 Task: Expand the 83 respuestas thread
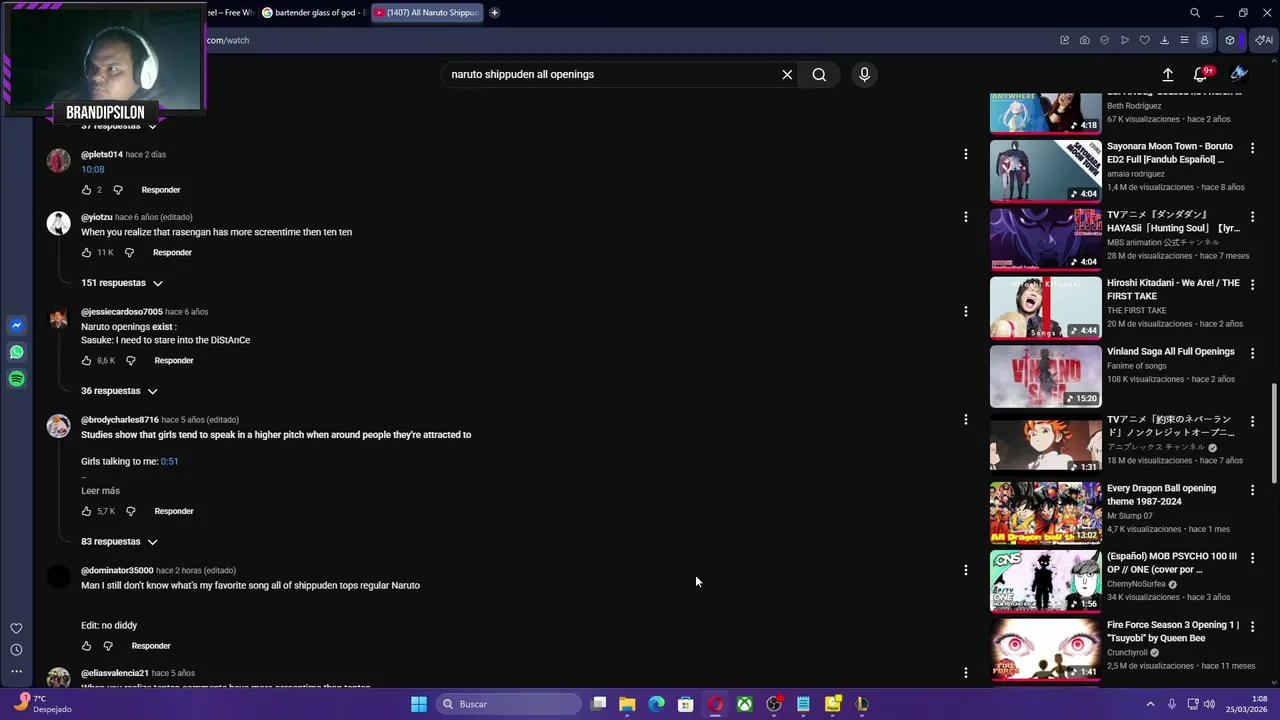tap(119, 542)
